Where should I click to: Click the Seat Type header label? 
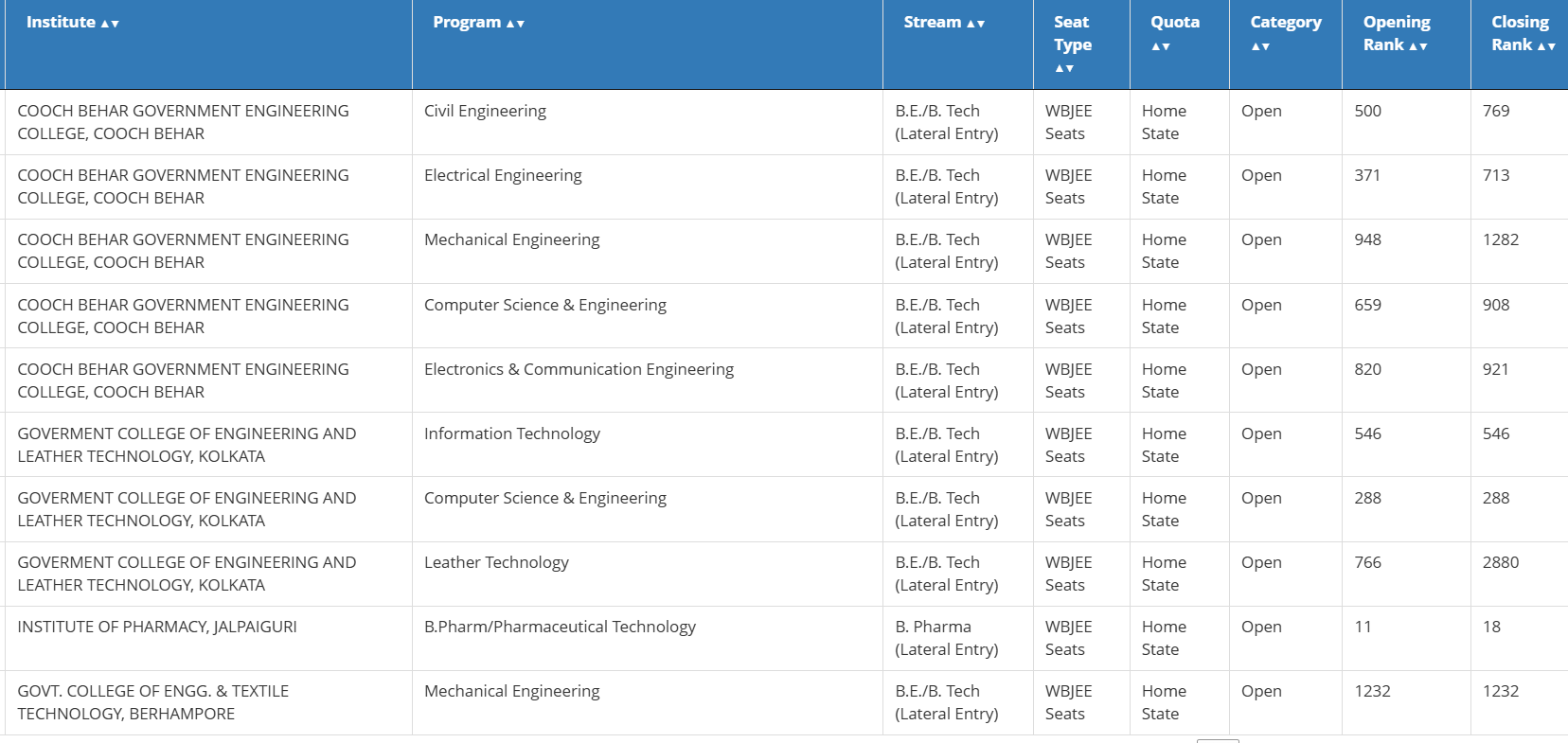point(1073,33)
